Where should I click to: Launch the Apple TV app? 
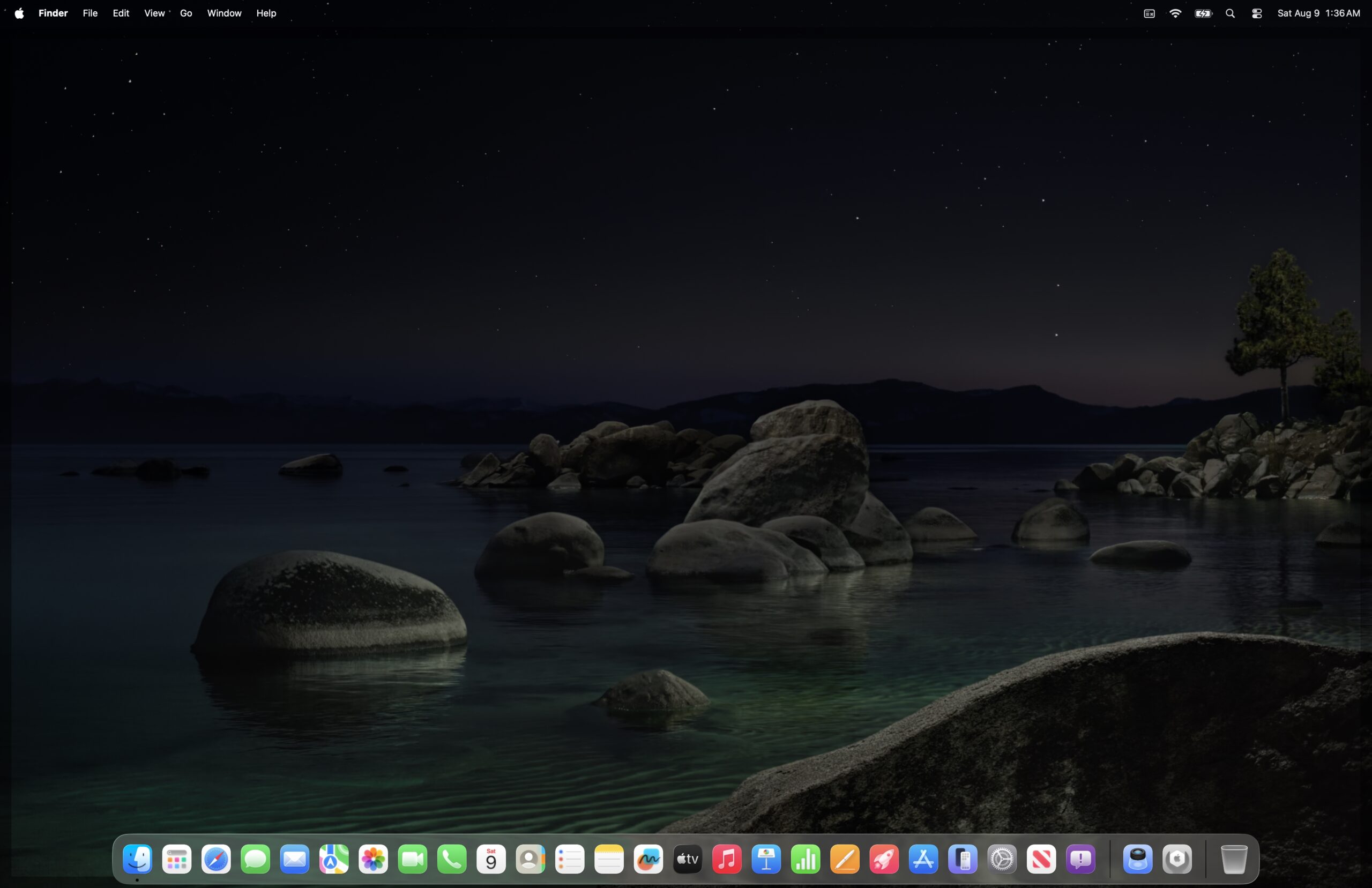(x=687, y=860)
